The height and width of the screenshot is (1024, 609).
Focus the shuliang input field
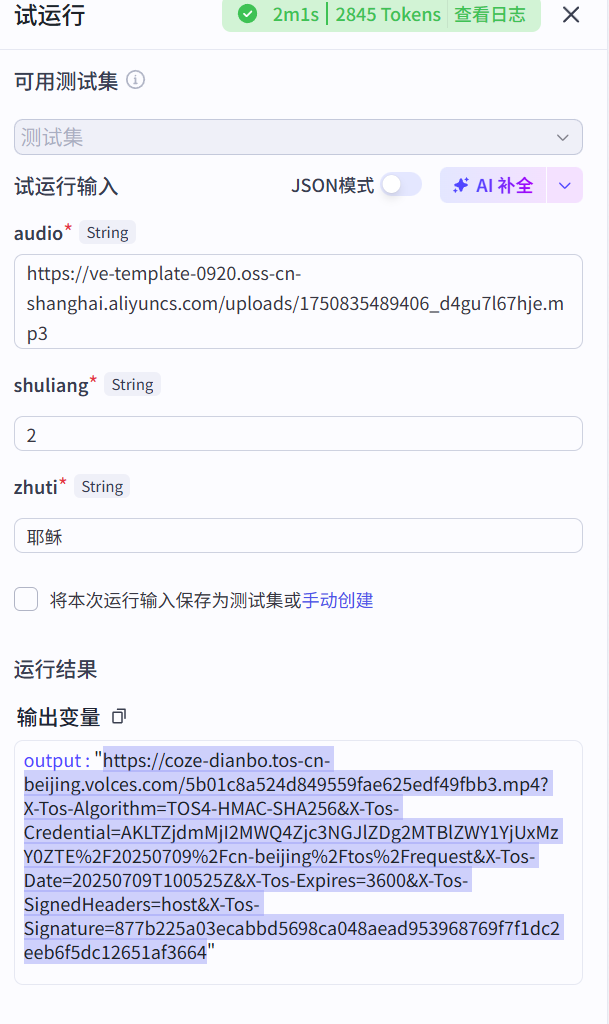[298, 434]
